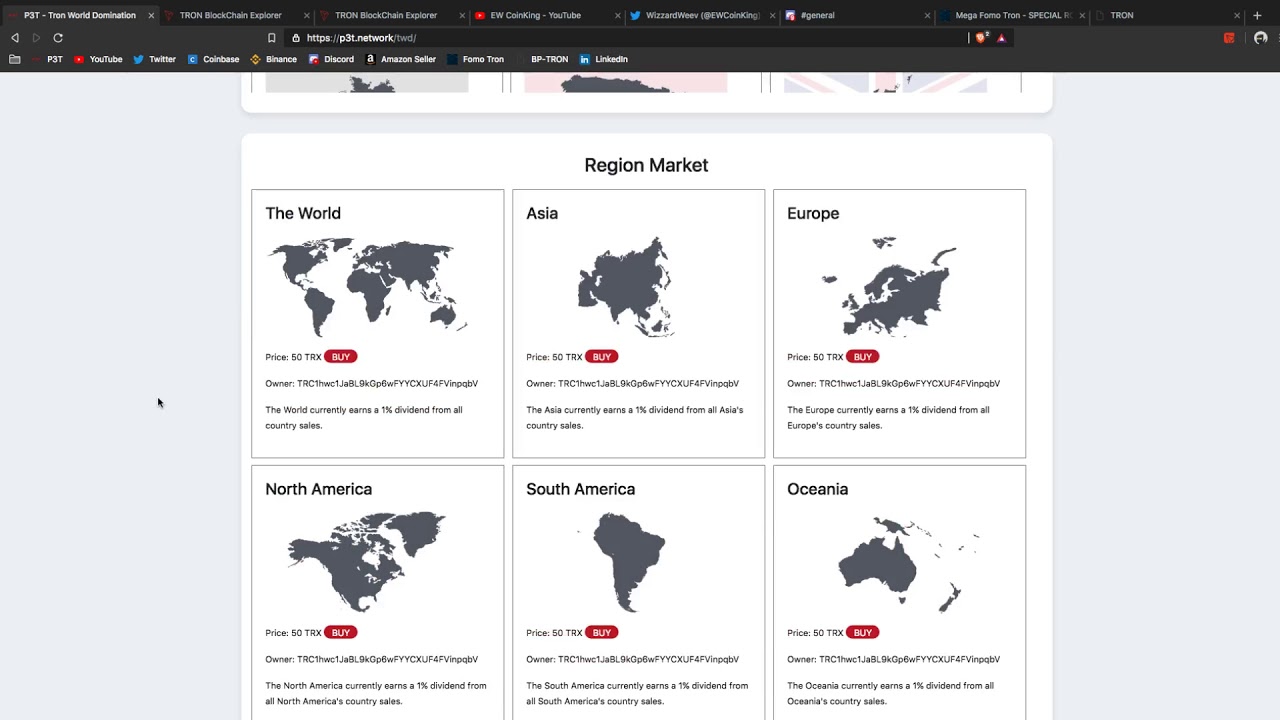Buy the Asia region
This screenshot has width=1280, height=720.
(x=601, y=357)
